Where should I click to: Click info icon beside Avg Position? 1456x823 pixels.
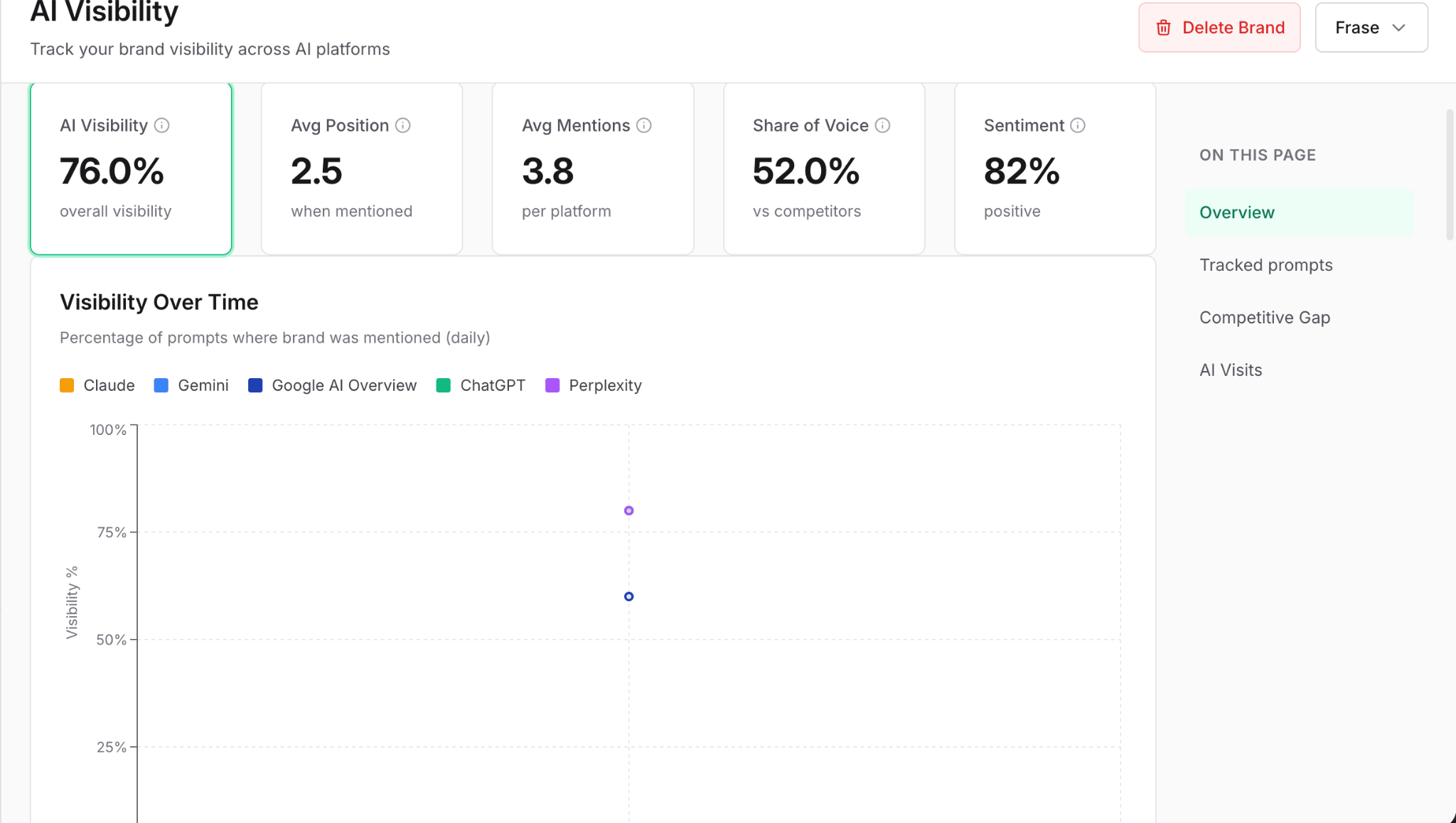pos(403,126)
